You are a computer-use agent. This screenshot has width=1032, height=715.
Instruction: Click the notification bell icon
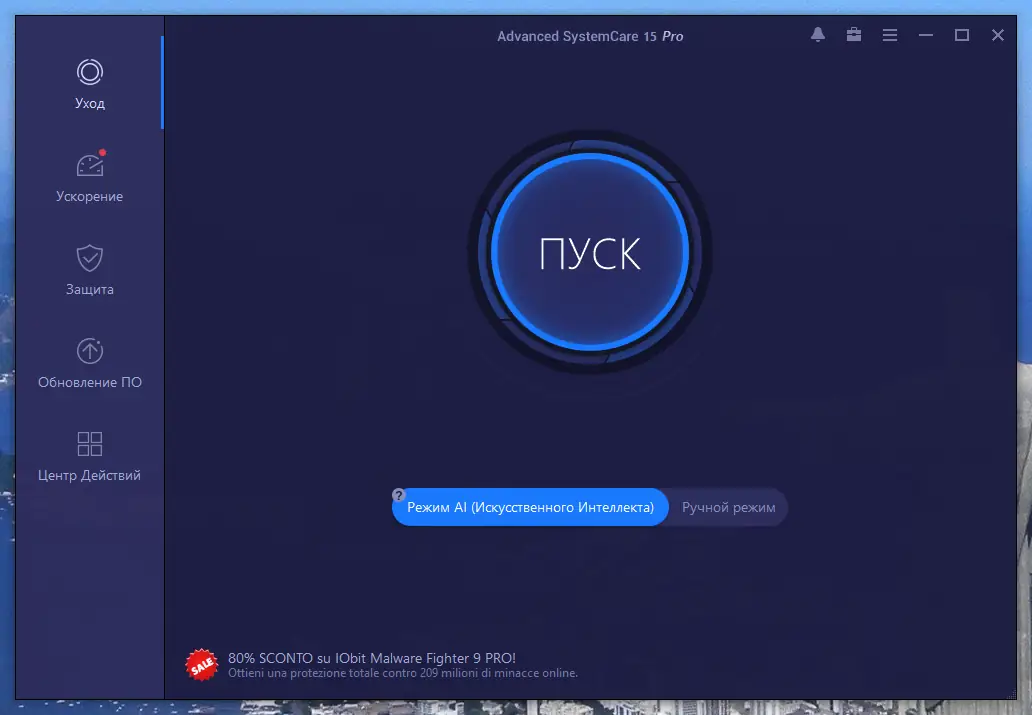tap(817, 34)
